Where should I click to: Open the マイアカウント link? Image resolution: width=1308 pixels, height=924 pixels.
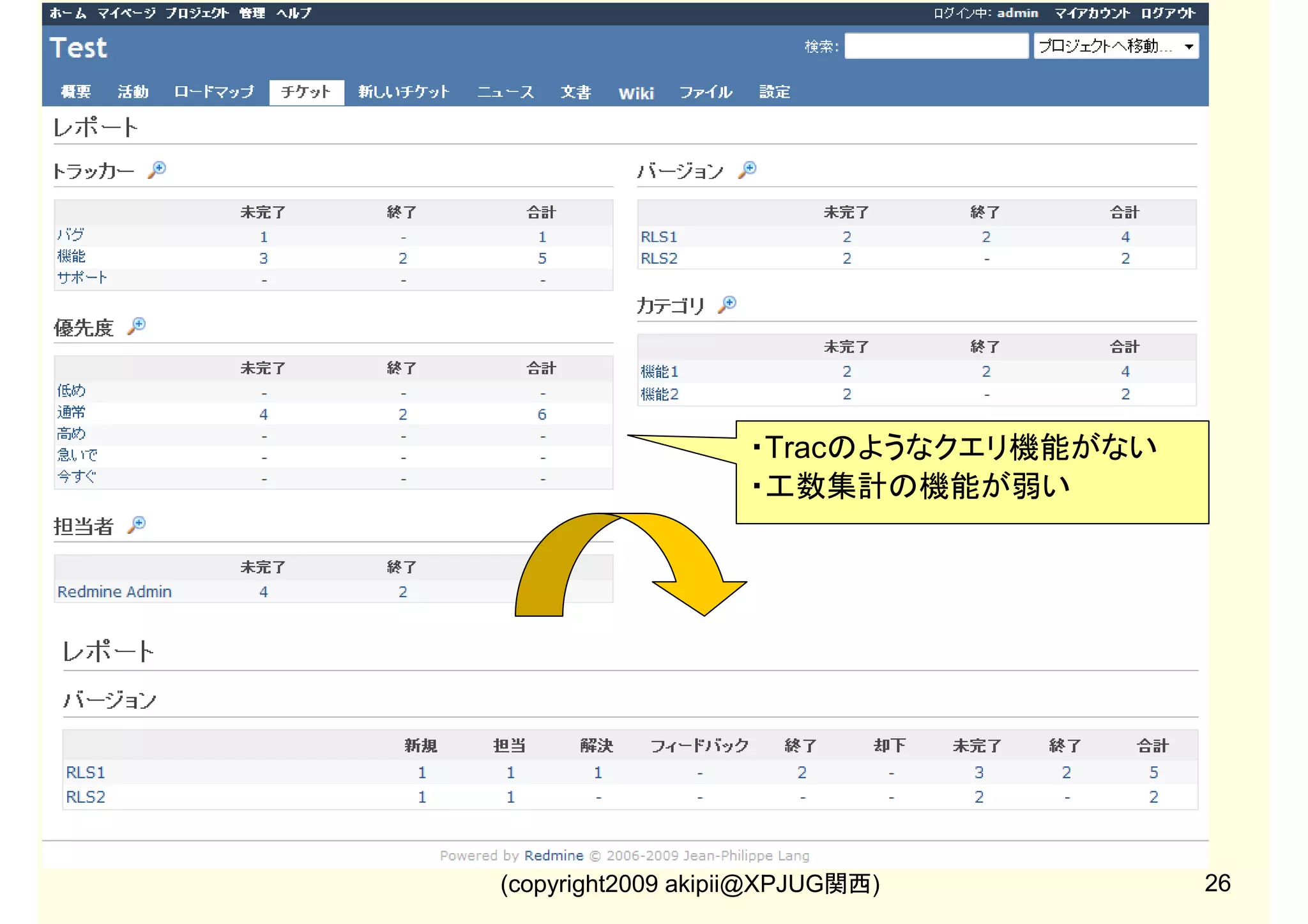(x=1091, y=13)
